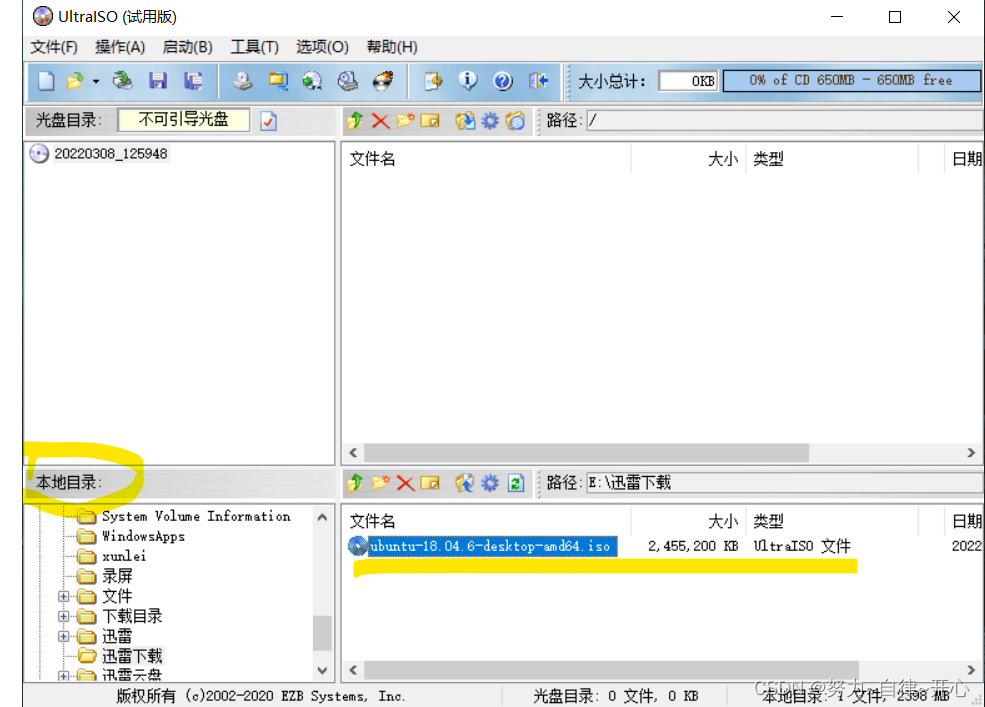Open the 操作(A) menu
This screenshot has height=707, width=985.
tap(120, 47)
